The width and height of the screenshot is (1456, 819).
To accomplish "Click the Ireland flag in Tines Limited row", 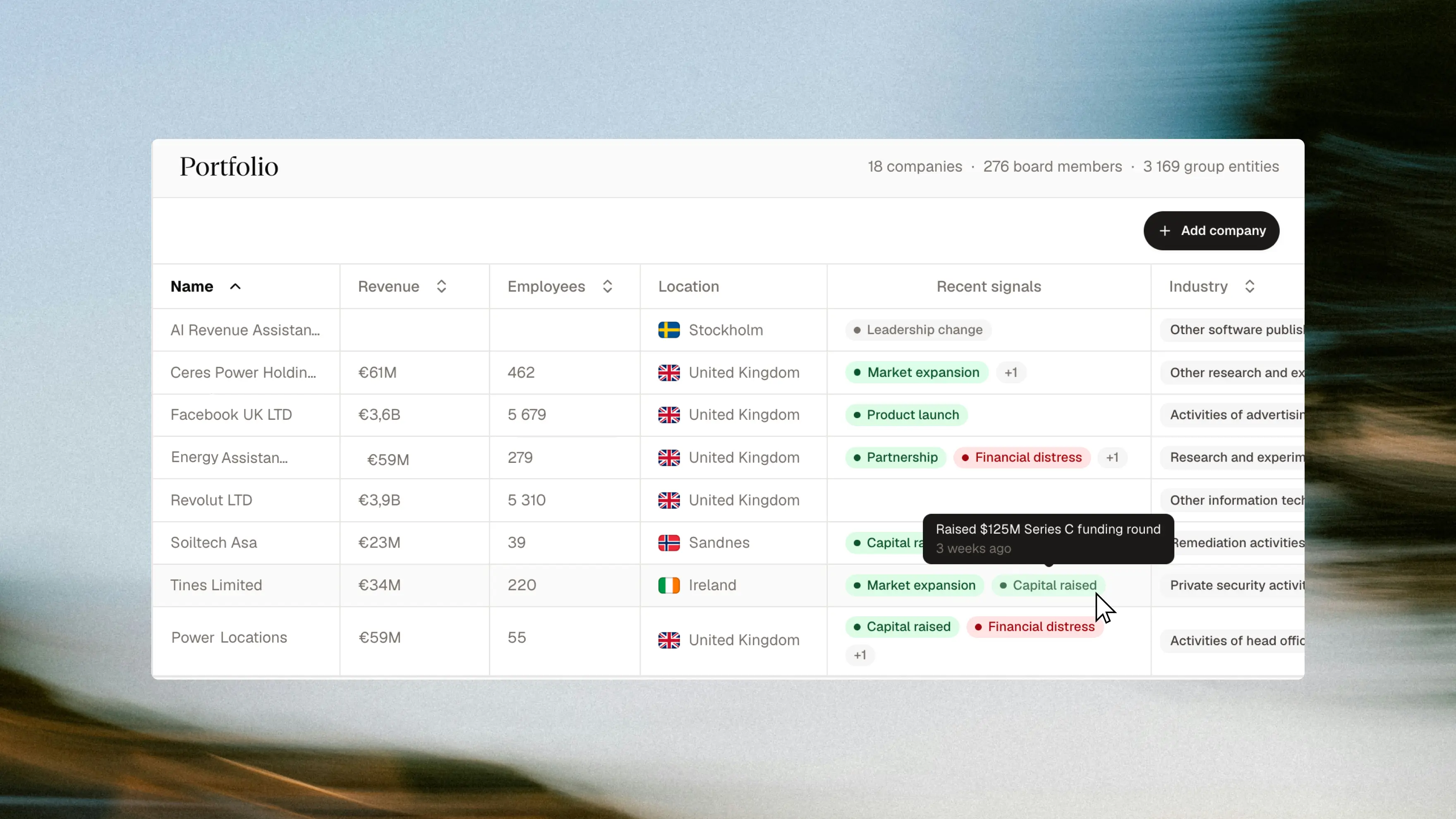I will [x=669, y=586].
